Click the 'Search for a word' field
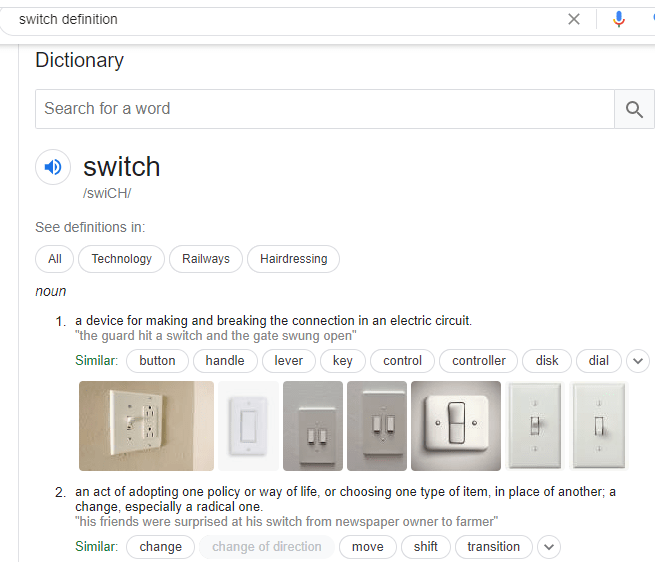Screen dimensions: 655x562 324,109
